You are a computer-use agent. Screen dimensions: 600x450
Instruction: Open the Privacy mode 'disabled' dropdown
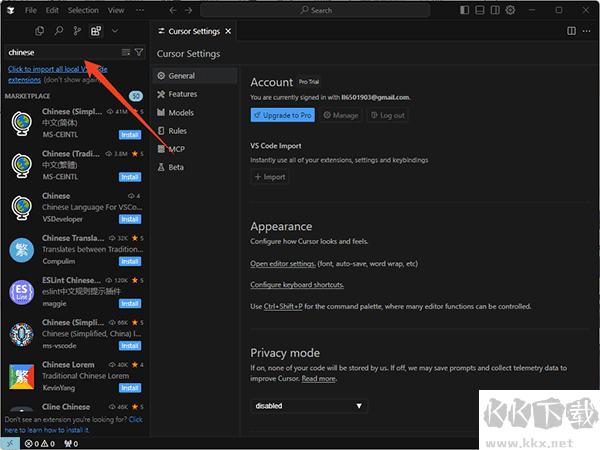tap(309, 406)
